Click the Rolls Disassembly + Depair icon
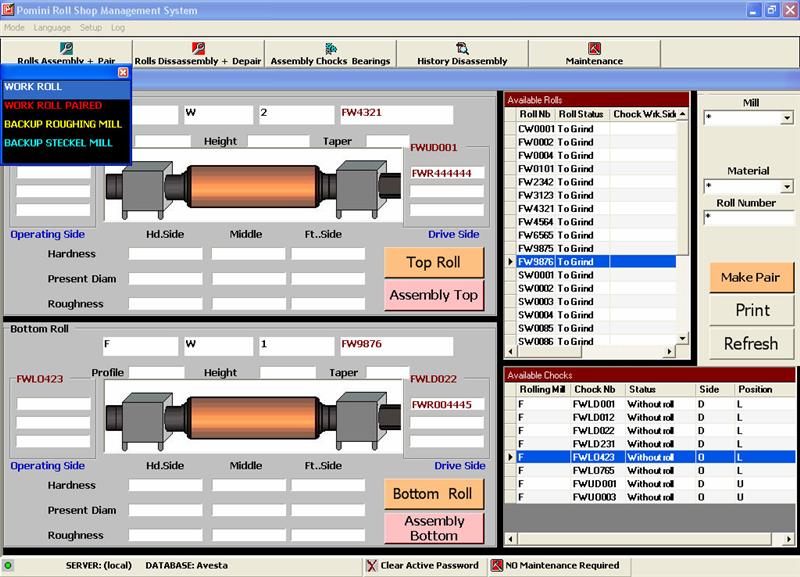This screenshot has width=800, height=577. coord(198,48)
